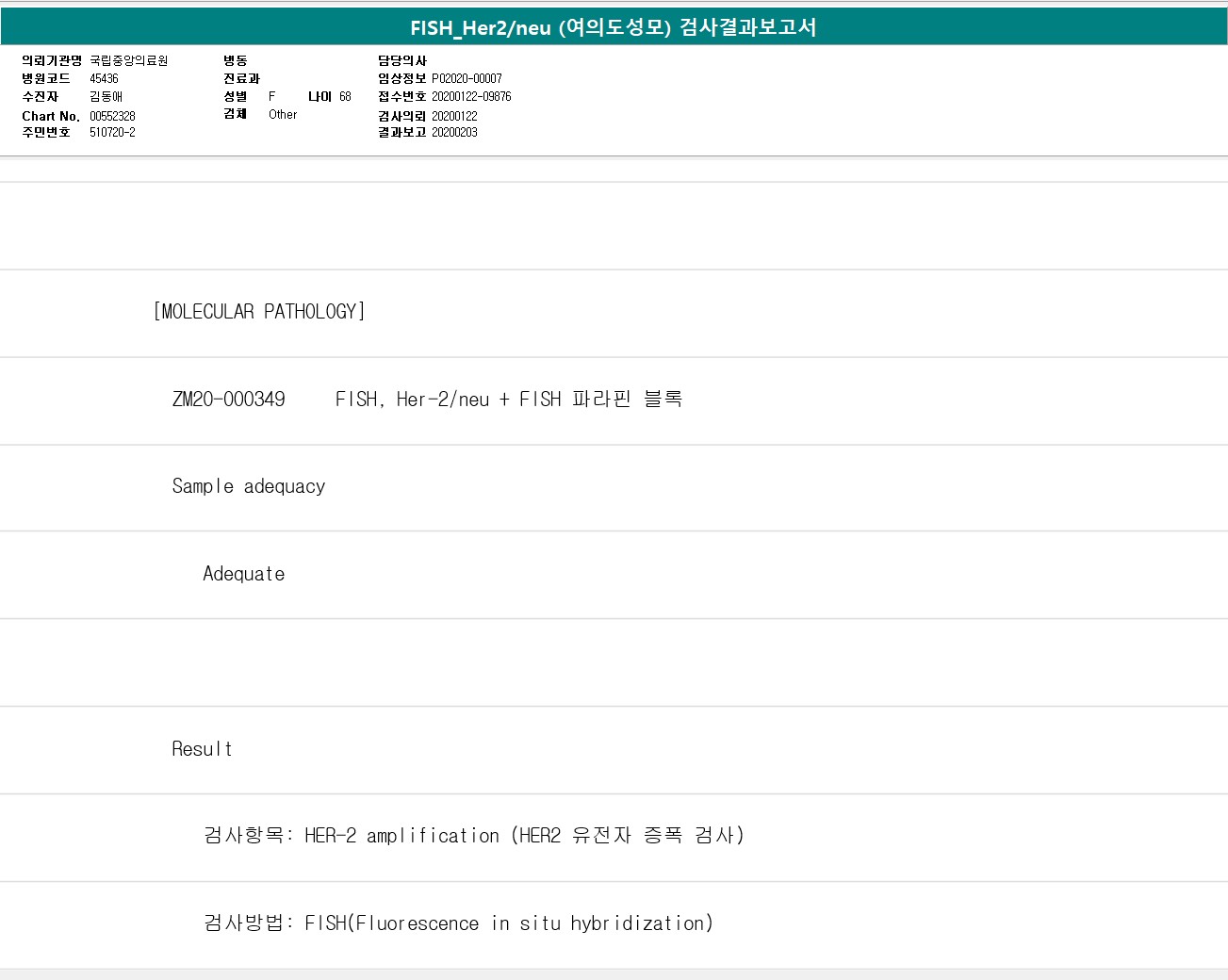Click the sex value F
The width and height of the screenshot is (1228, 980).
pyautogui.click(x=271, y=96)
